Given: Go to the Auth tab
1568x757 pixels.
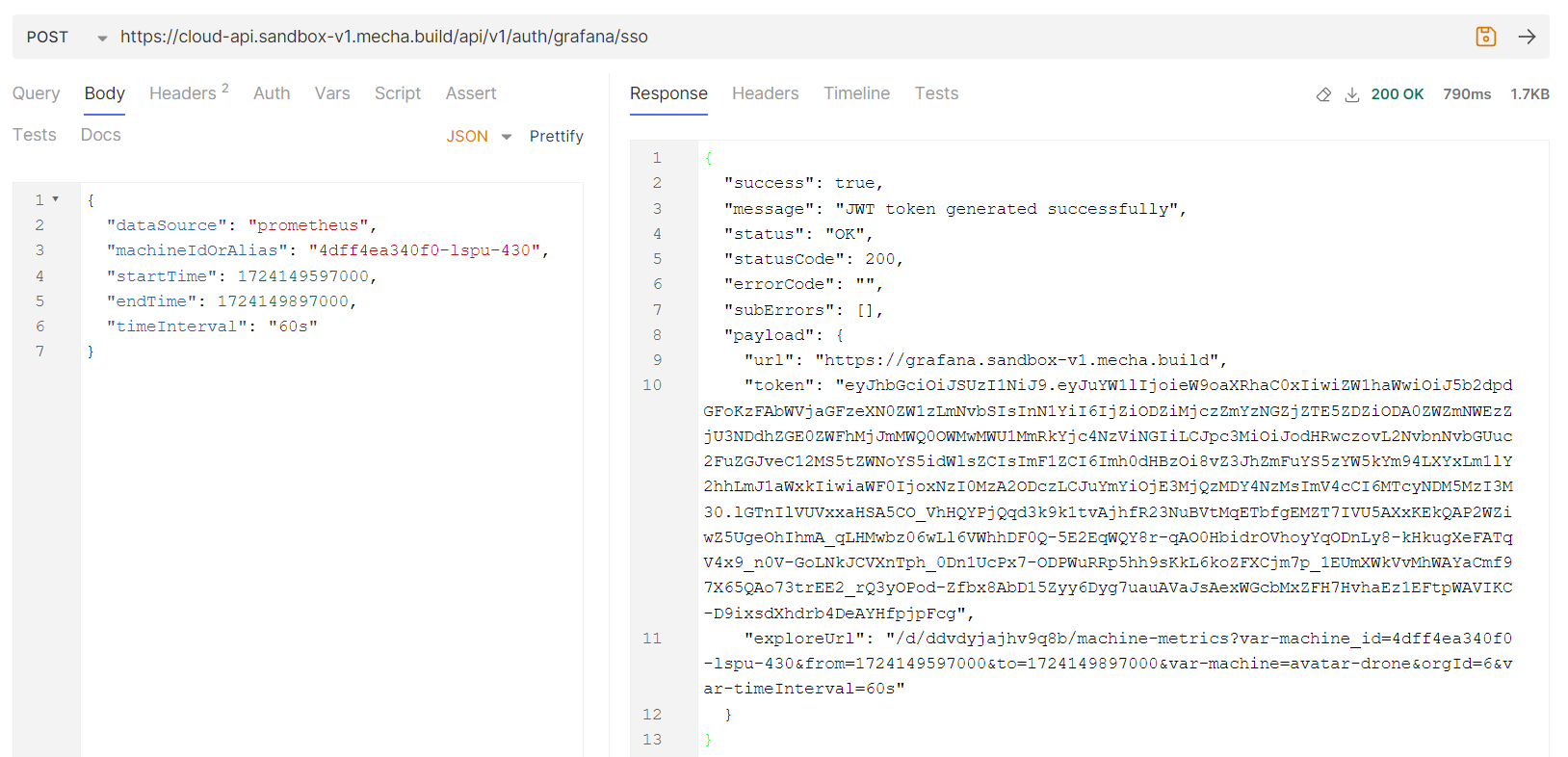Looking at the screenshot, I should [272, 93].
